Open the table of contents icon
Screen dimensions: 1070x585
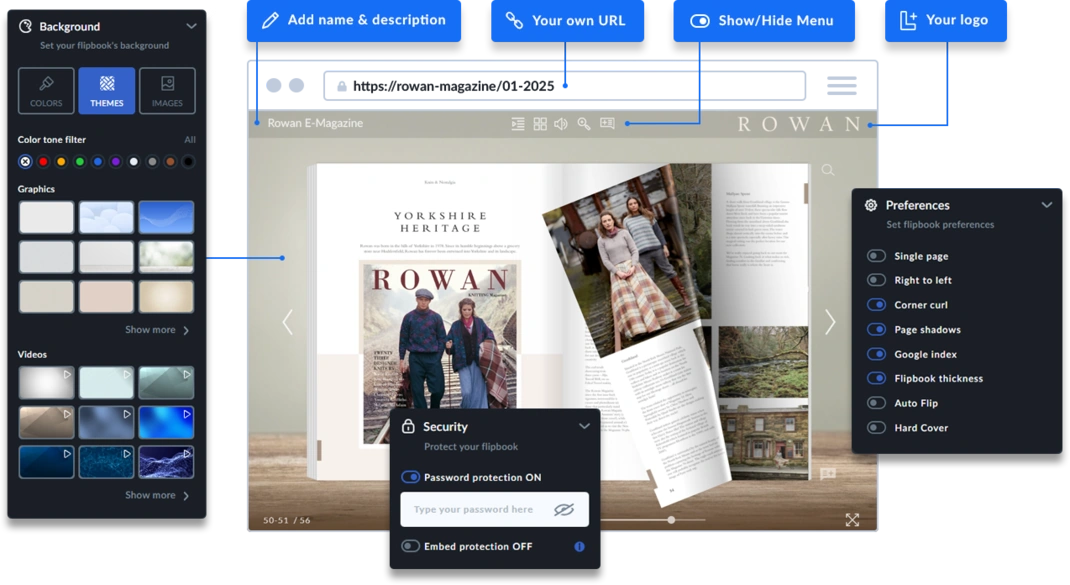pyautogui.click(x=517, y=123)
